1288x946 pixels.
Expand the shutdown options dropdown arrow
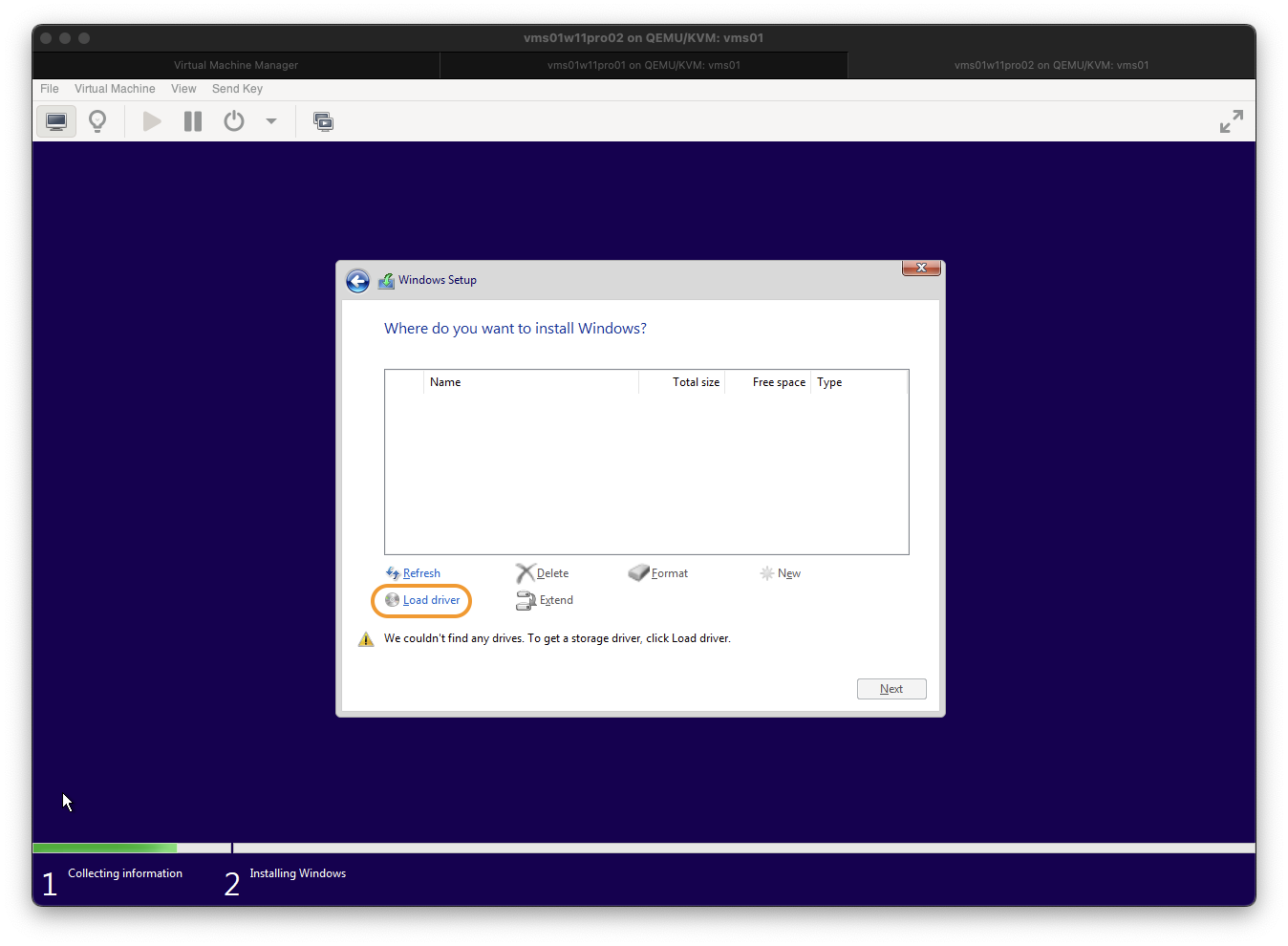pos(271,121)
